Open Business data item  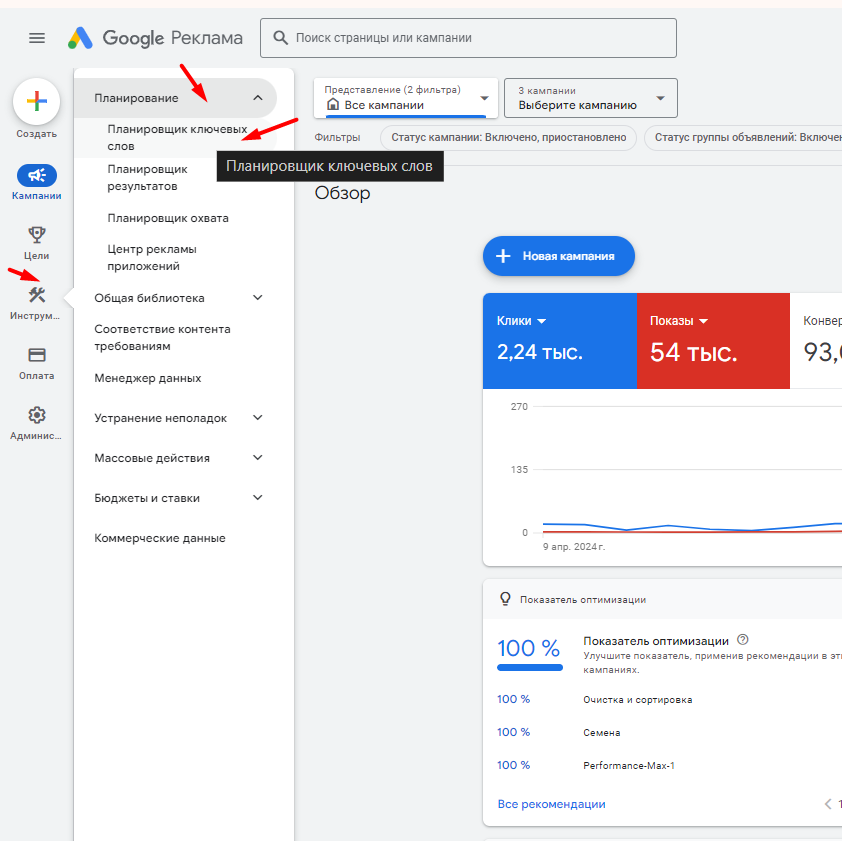(159, 538)
